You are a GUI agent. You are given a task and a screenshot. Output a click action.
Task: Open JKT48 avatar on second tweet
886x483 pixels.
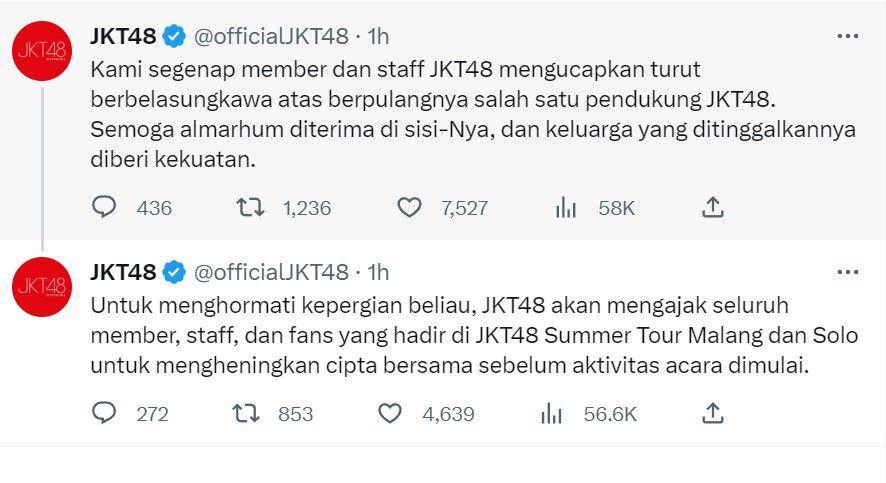[42, 287]
